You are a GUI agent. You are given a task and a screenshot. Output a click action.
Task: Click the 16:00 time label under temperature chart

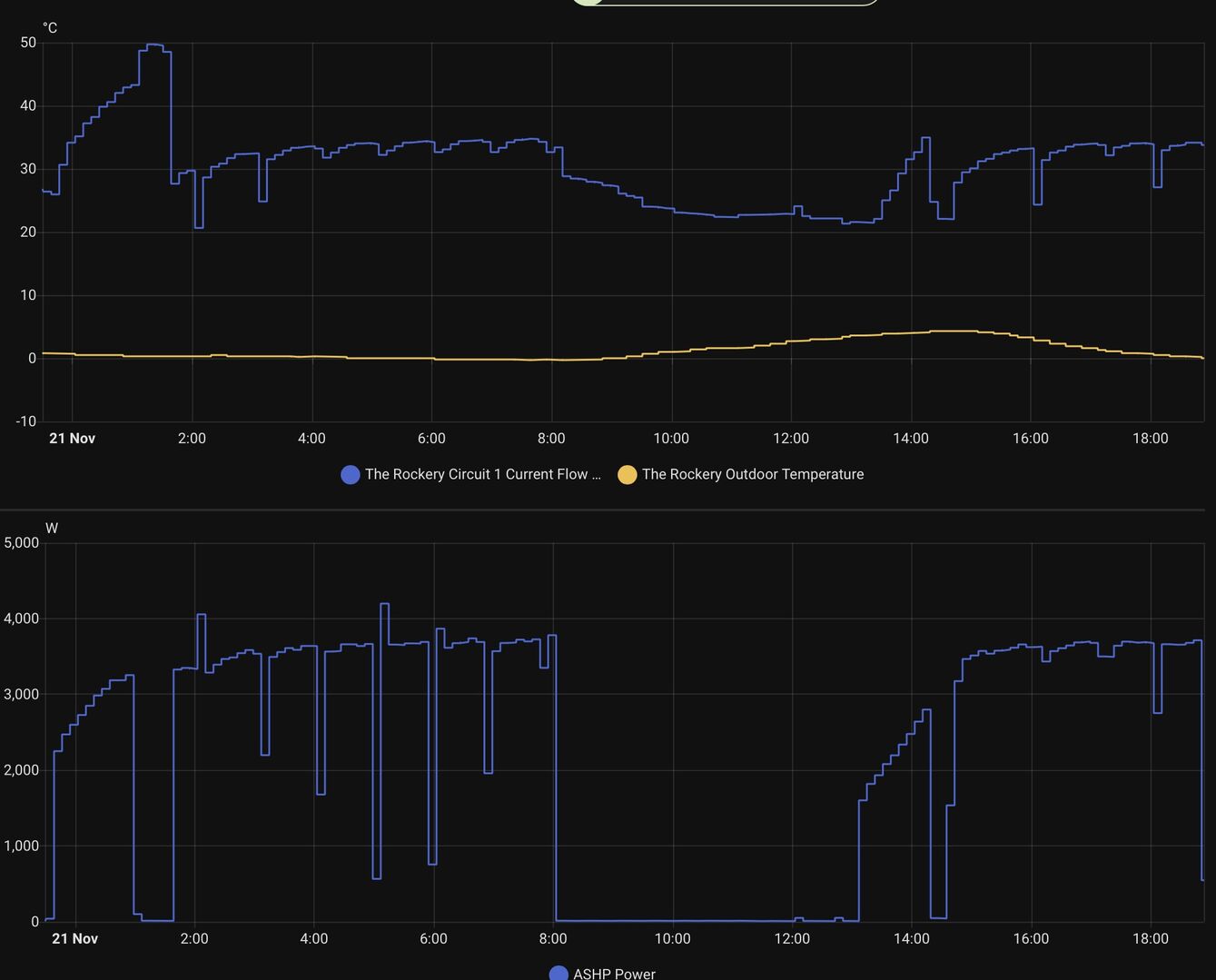[x=1031, y=438]
